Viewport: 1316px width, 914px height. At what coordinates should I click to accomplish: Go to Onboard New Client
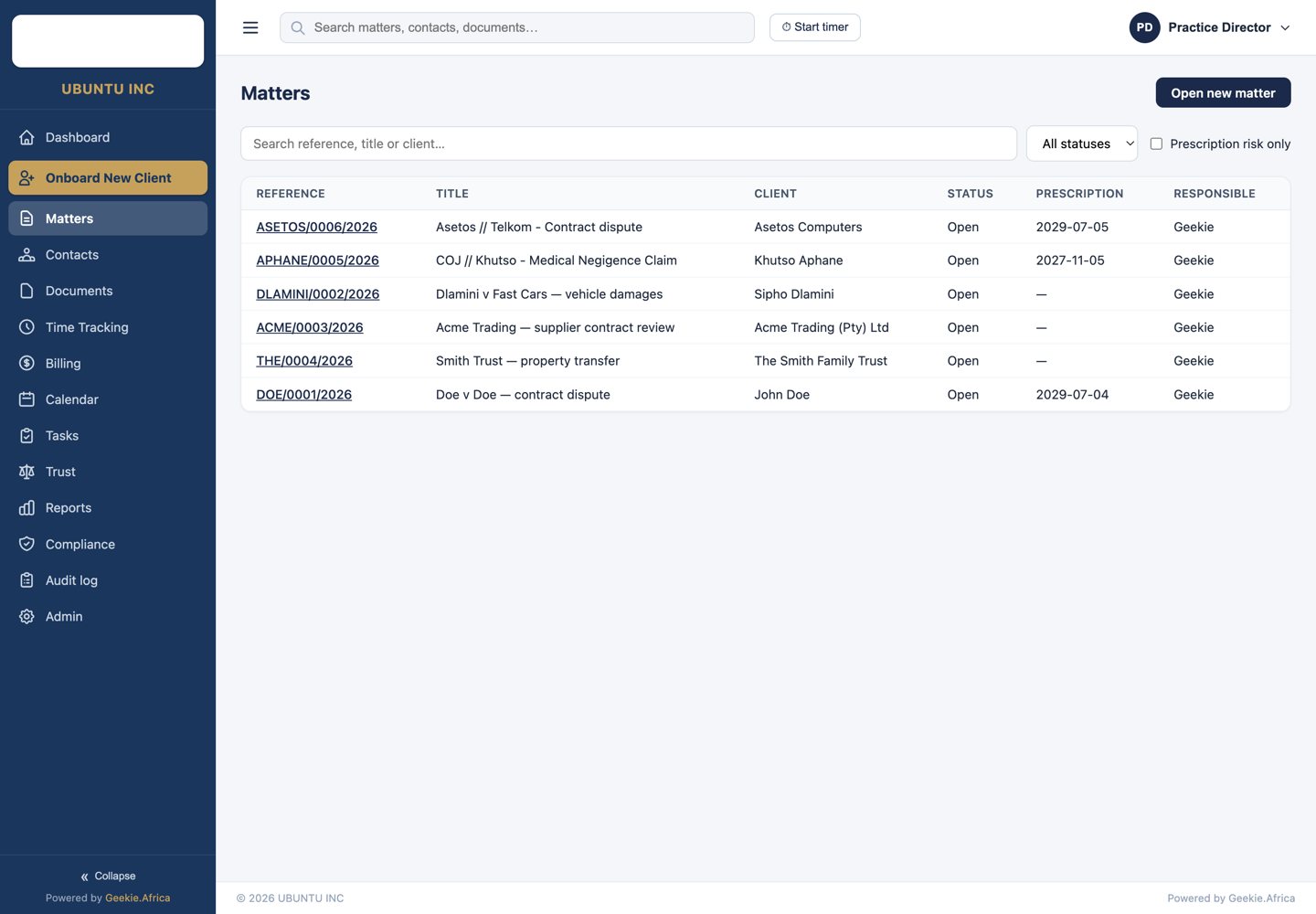click(x=108, y=178)
